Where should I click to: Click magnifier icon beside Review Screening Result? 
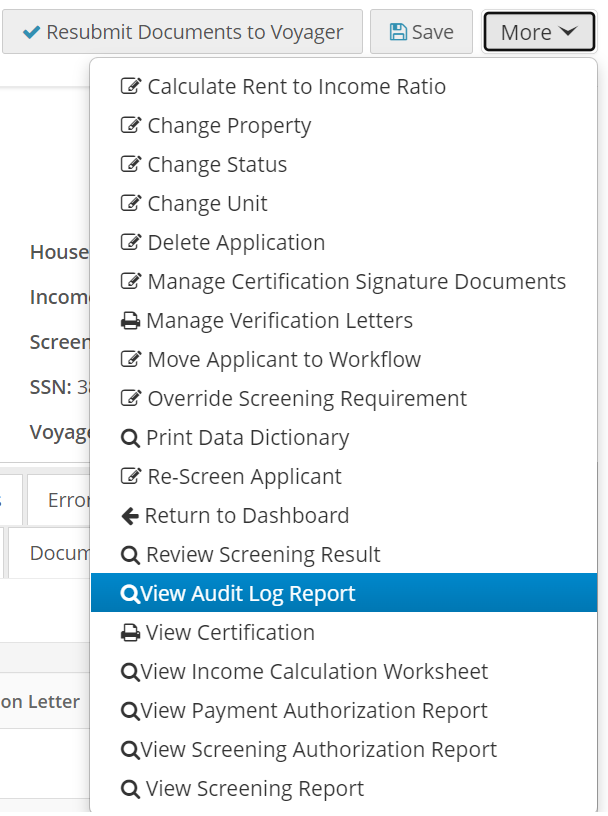130,555
